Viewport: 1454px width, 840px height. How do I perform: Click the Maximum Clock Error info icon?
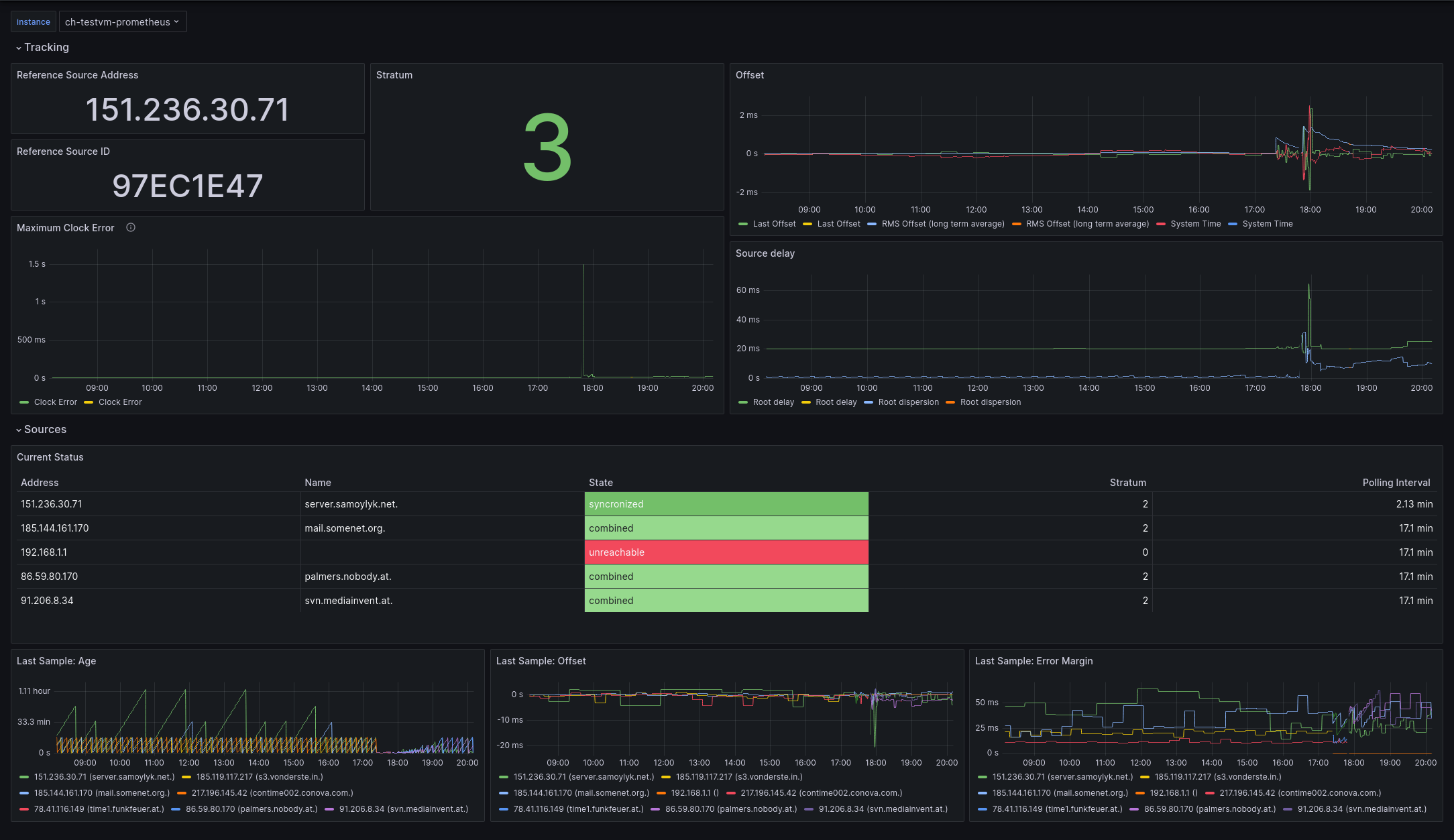pyautogui.click(x=131, y=228)
